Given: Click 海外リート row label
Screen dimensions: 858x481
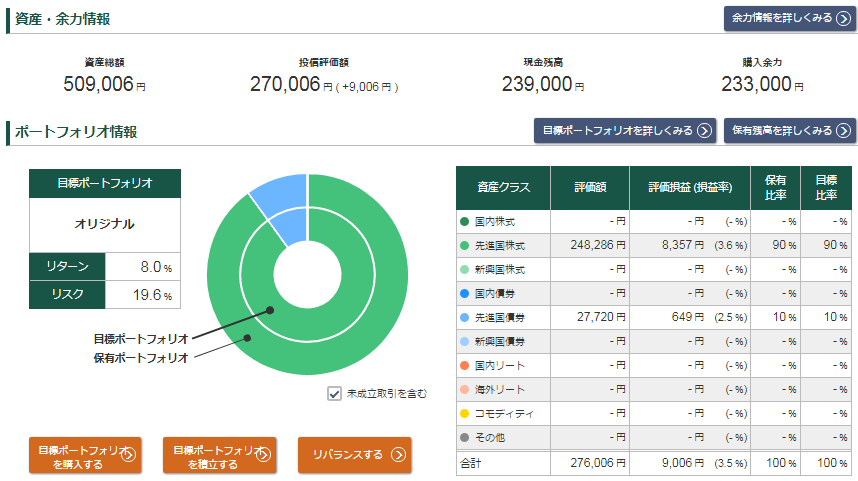Looking at the screenshot, I should tap(500, 390).
